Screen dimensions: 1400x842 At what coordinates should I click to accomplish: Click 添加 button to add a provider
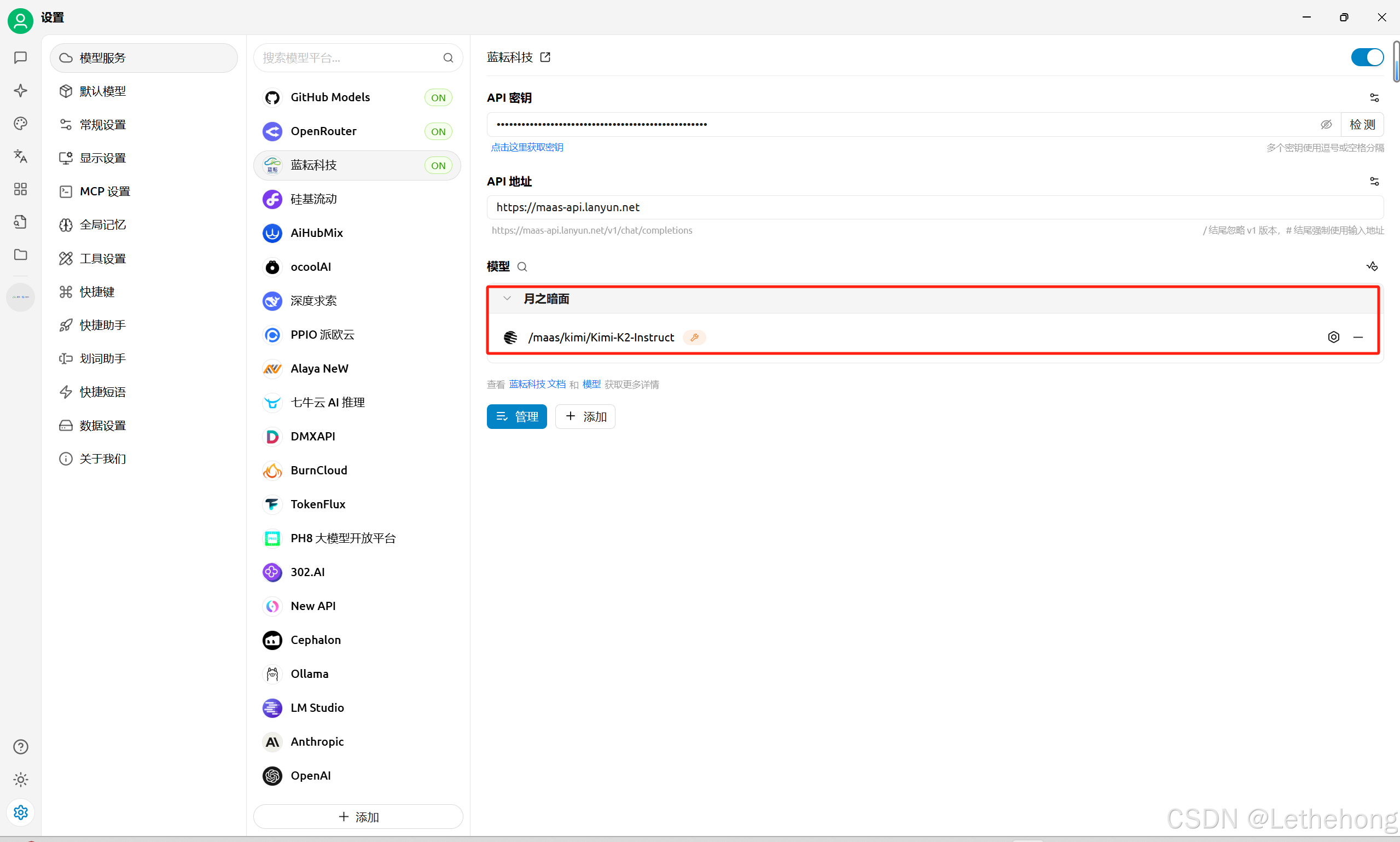pos(358,816)
